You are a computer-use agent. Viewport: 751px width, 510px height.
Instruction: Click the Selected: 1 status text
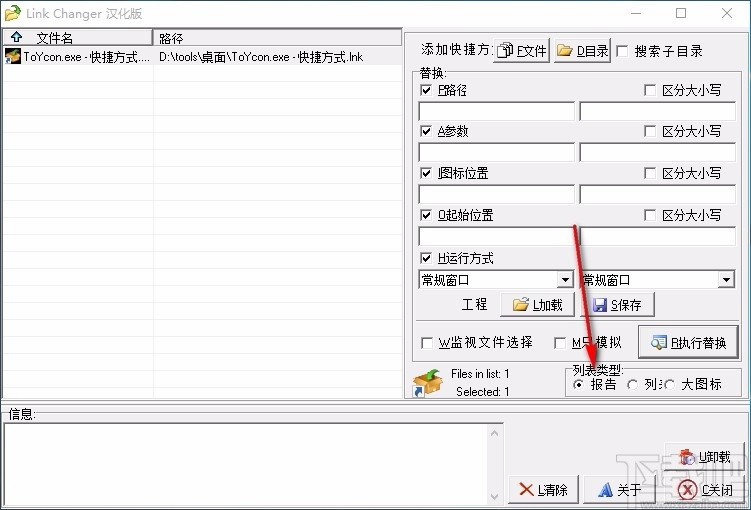coord(482,392)
